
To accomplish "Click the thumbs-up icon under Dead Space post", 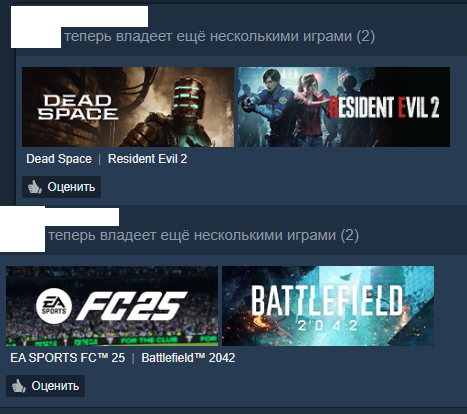I will (x=35, y=187).
